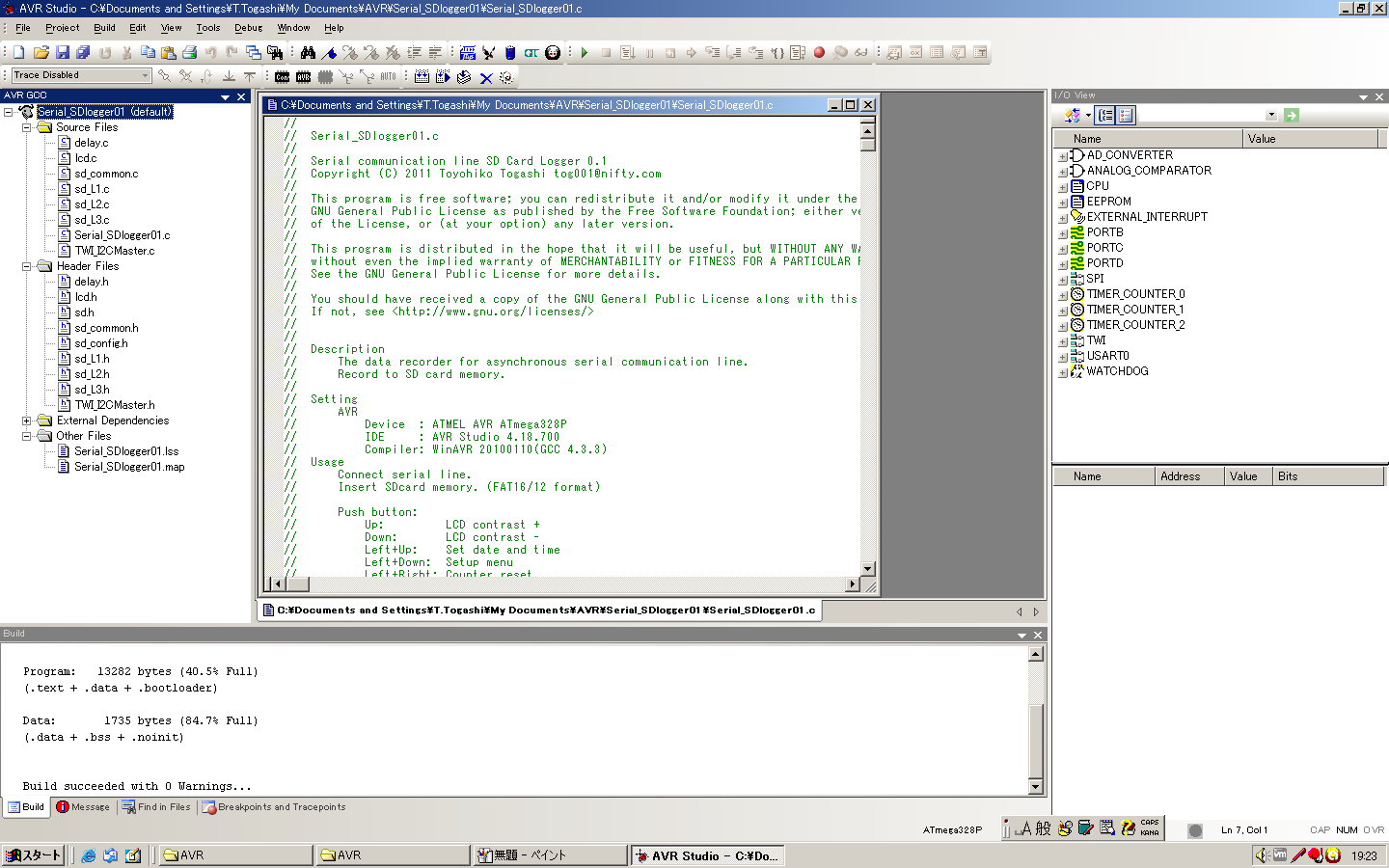Screen dimensions: 1389x868
Task: Switch to the Find in Files tab
Action: (156, 807)
